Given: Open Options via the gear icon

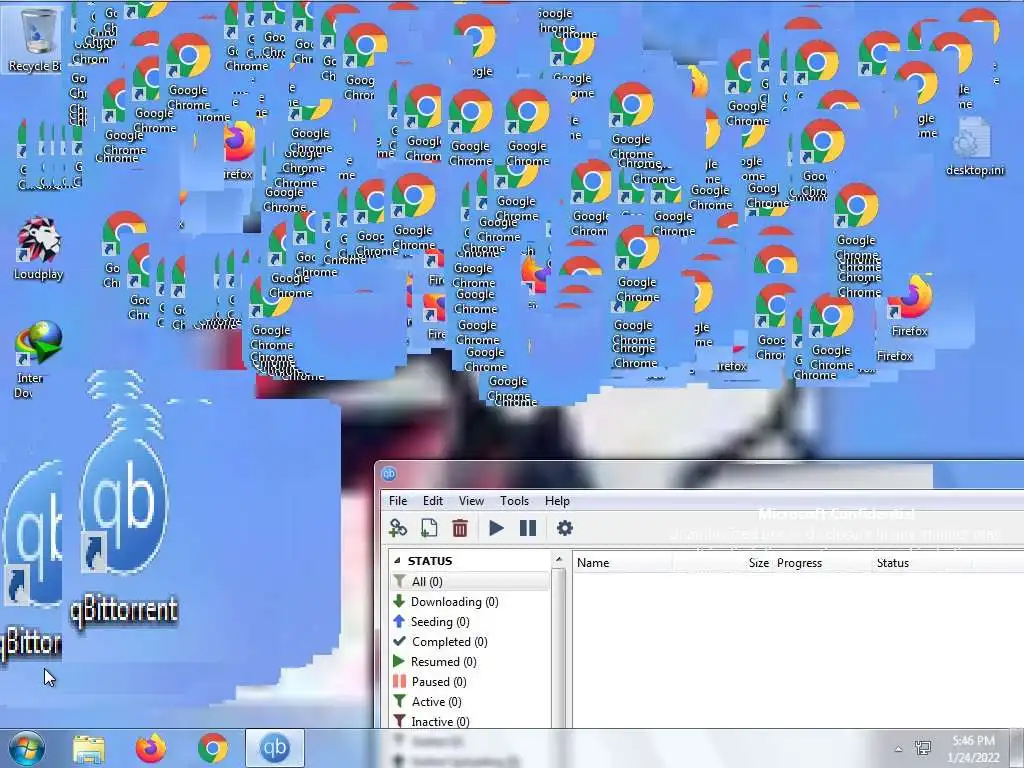Looking at the screenshot, I should (x=564, y=528).
